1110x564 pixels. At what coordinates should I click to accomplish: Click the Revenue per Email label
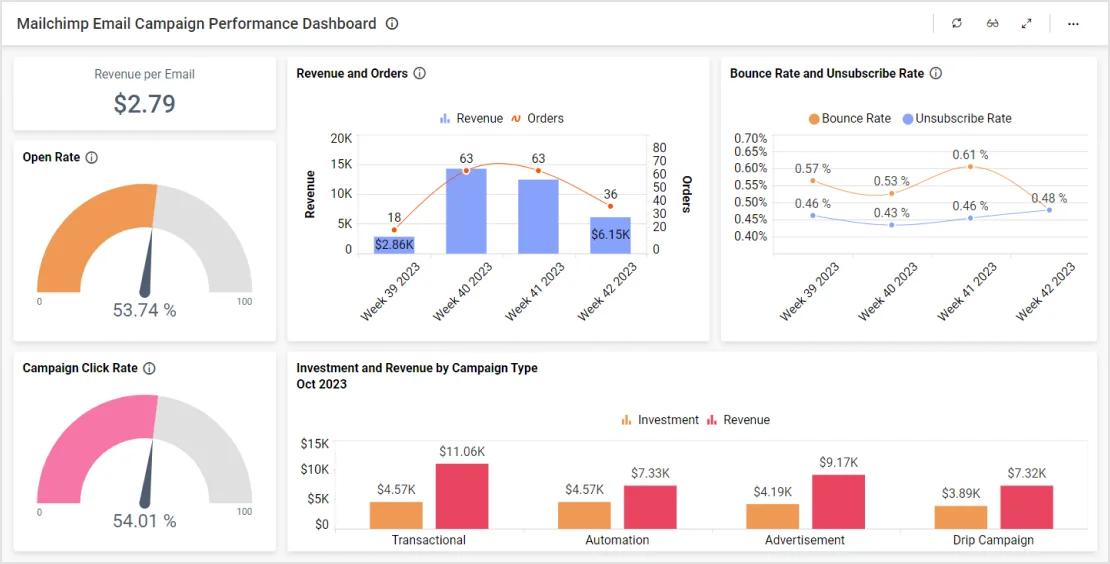[144, 74]
